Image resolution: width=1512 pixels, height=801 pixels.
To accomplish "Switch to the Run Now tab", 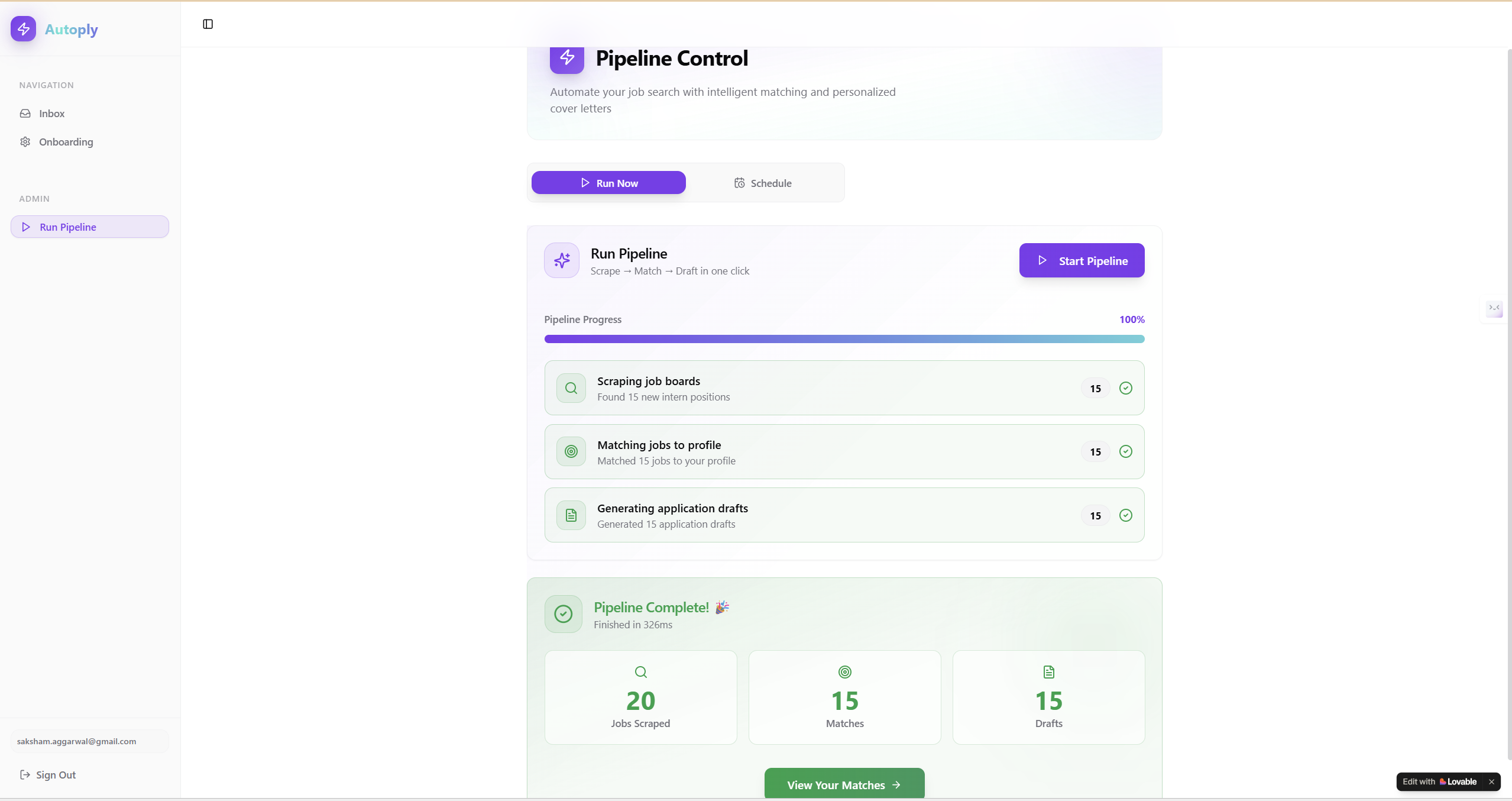I will 608,183.
